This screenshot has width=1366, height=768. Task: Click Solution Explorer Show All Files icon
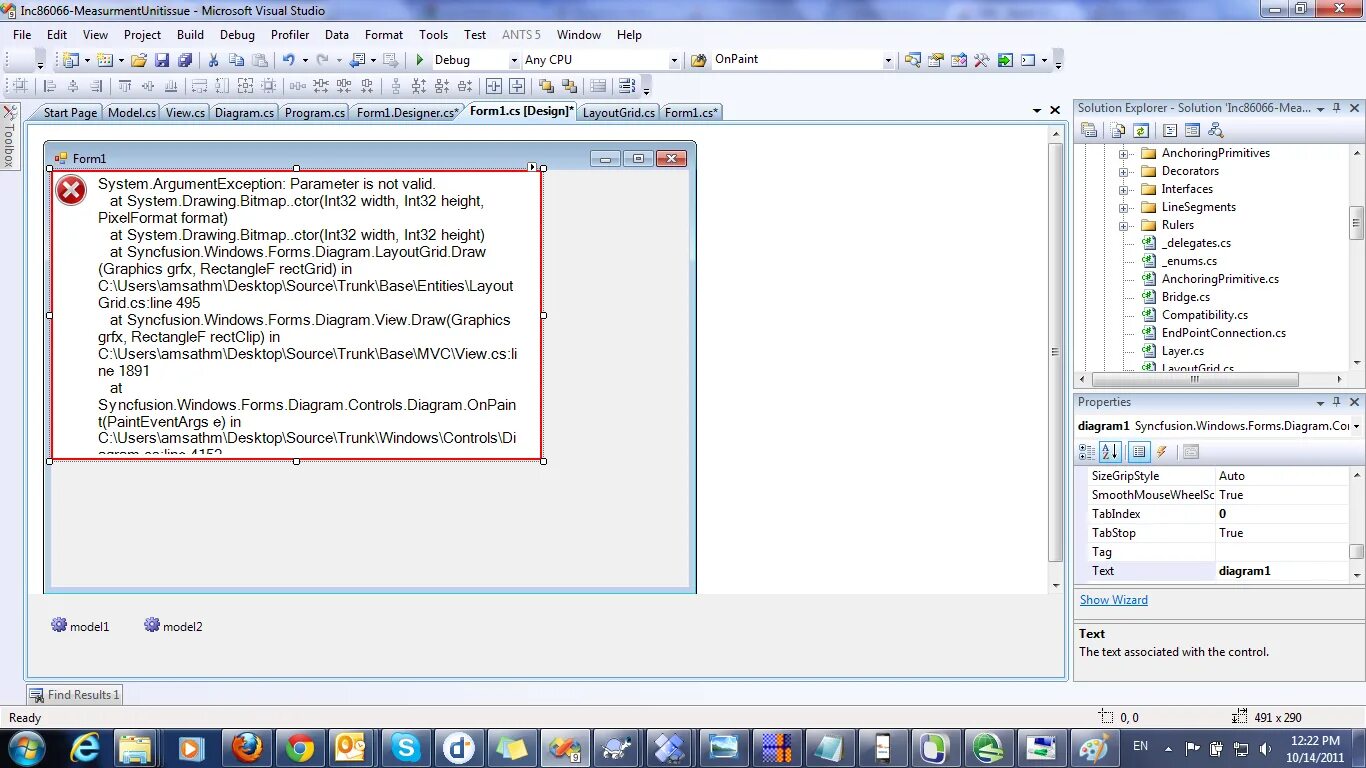pos(1117,130)
